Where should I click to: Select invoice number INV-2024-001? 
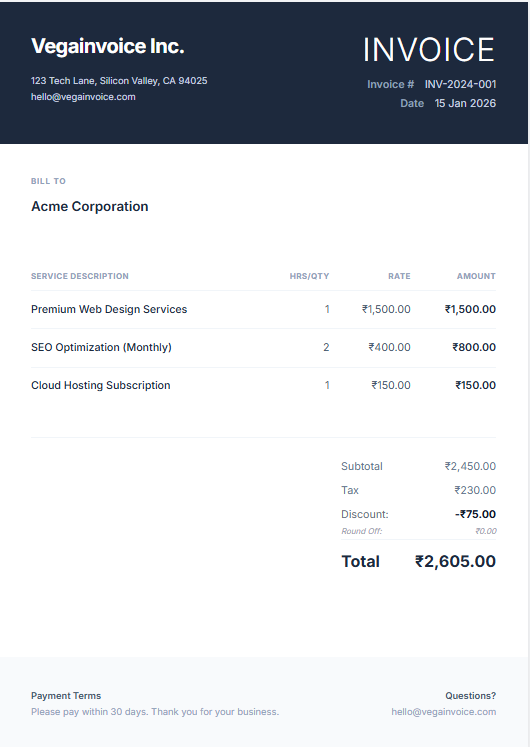(x=460, y=84)
